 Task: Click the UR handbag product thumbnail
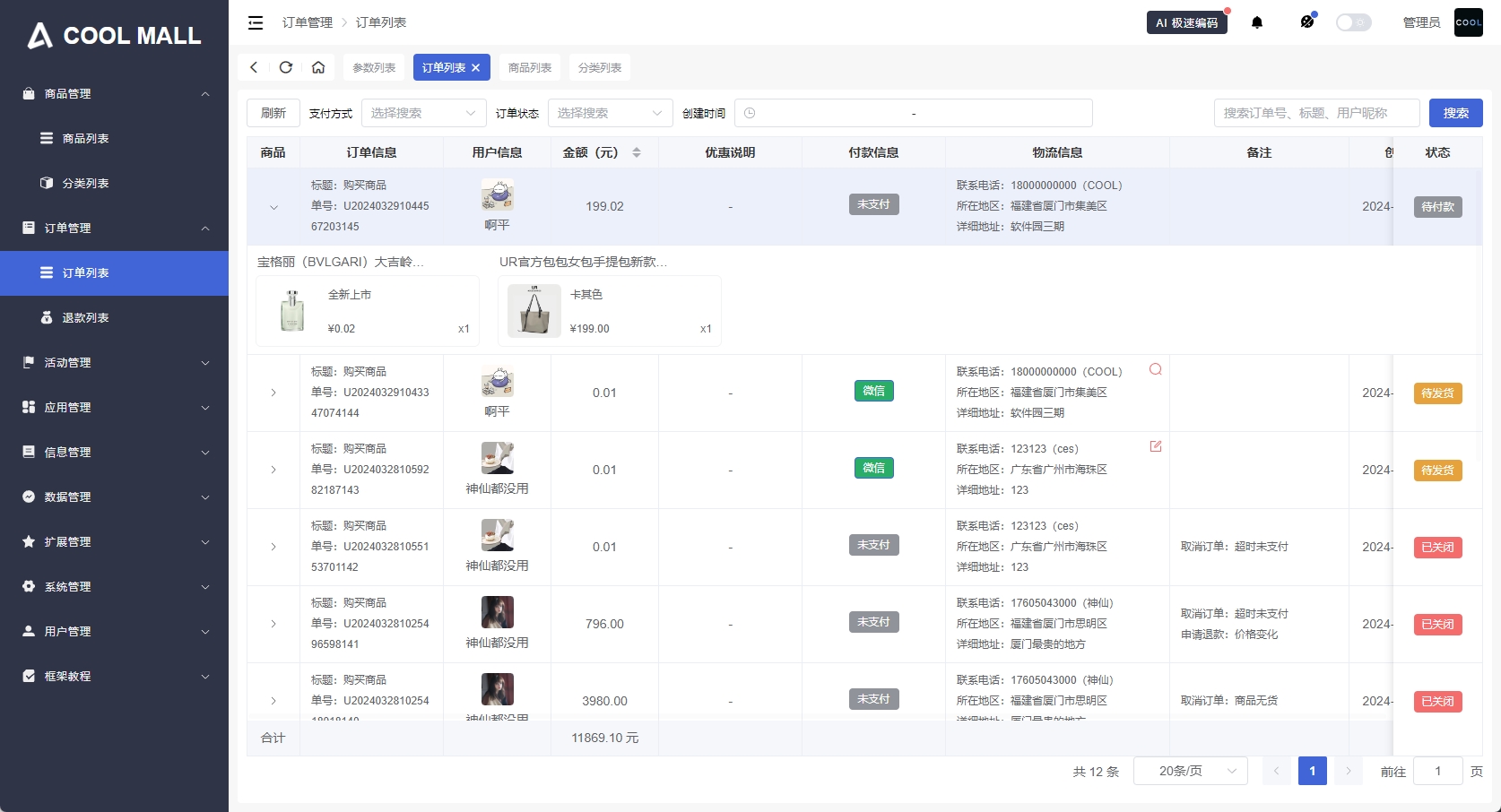pyautogui.click(x=534, y=311)
